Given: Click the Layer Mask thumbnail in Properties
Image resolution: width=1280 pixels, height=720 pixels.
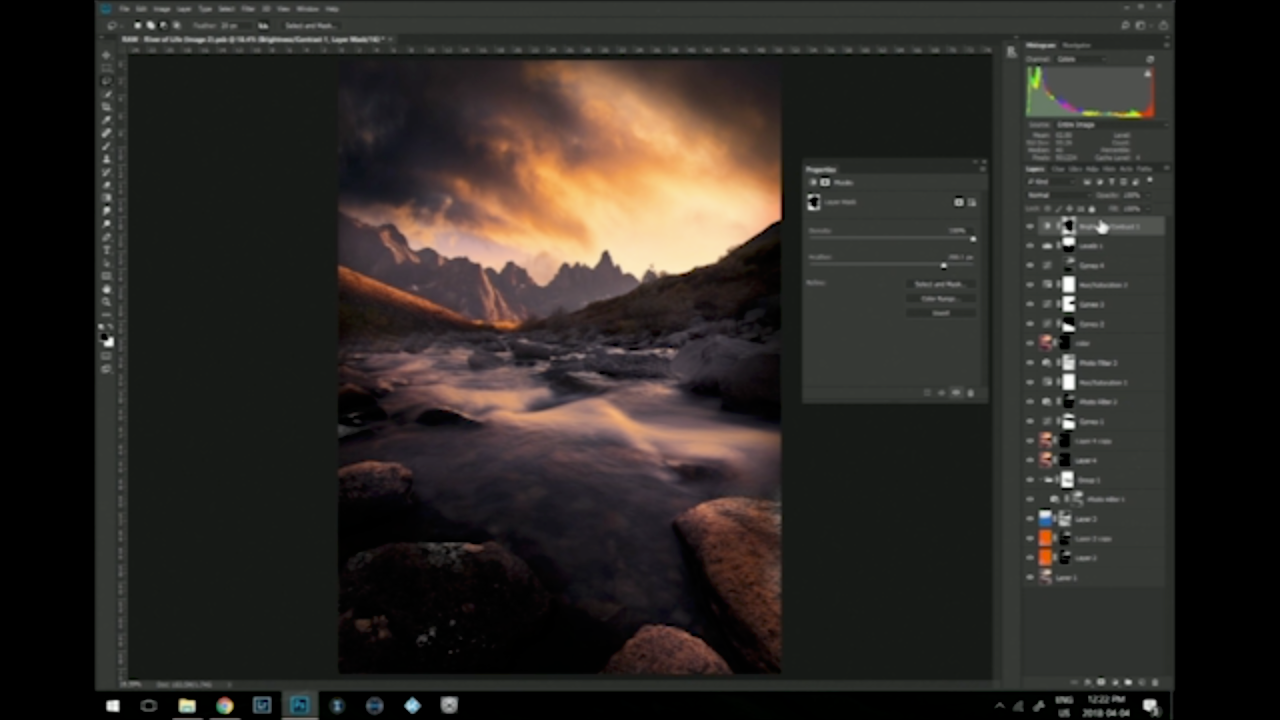Looking at the screenshot, I should point(813,202).
